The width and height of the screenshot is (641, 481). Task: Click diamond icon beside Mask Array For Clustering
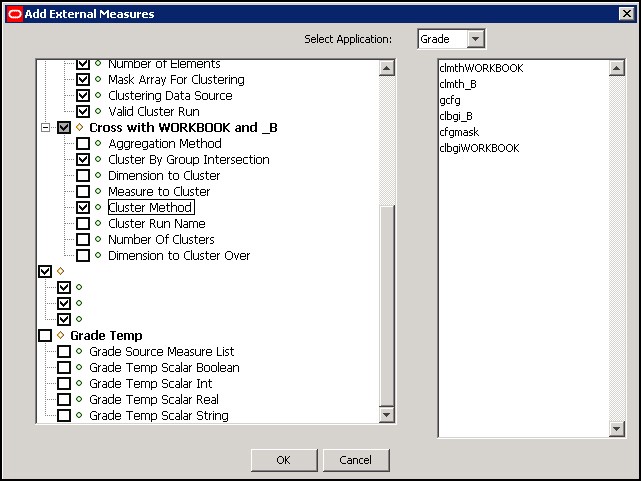[x=98, y=79]
